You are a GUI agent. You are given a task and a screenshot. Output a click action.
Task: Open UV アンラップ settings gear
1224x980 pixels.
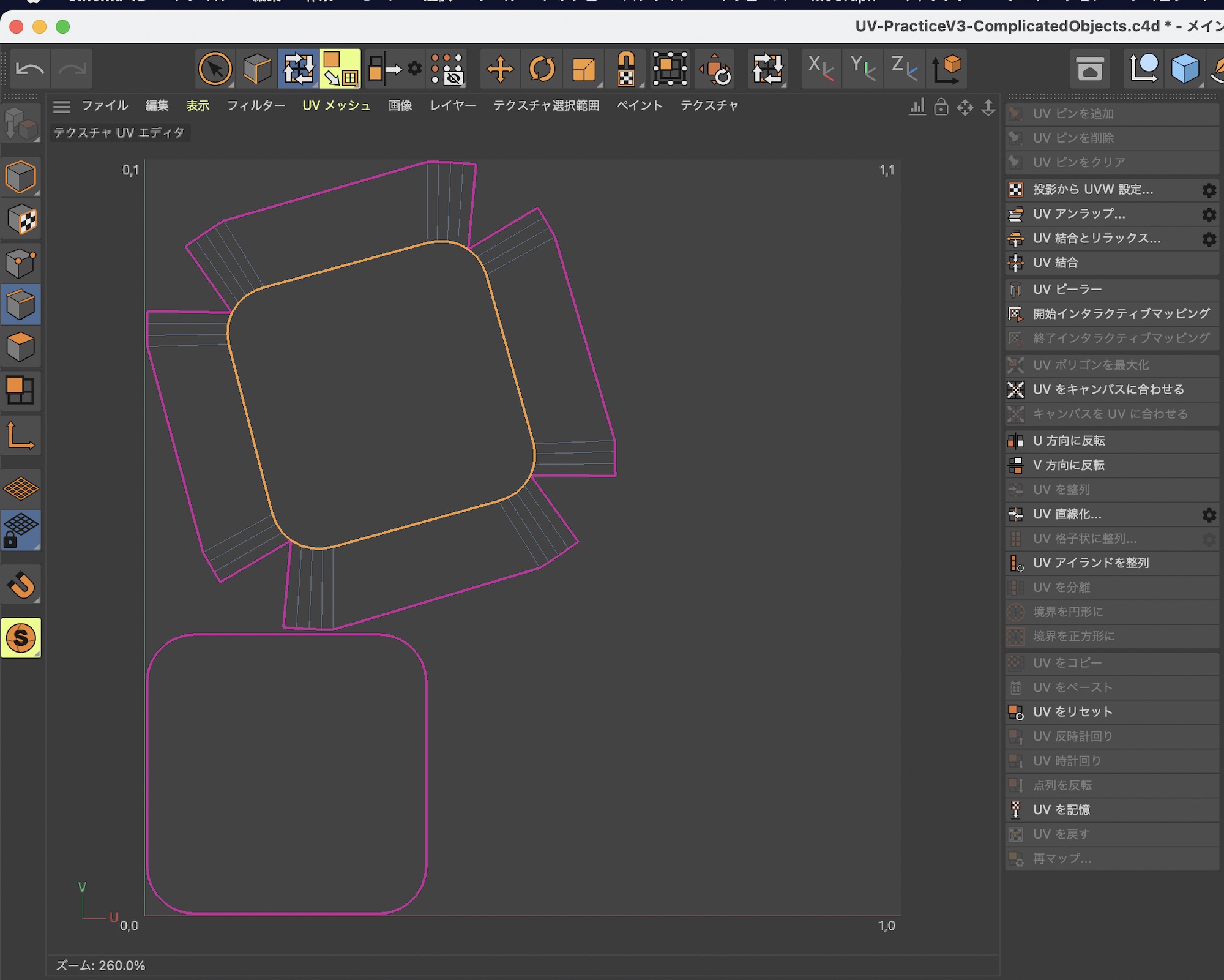coord(1209,214)
